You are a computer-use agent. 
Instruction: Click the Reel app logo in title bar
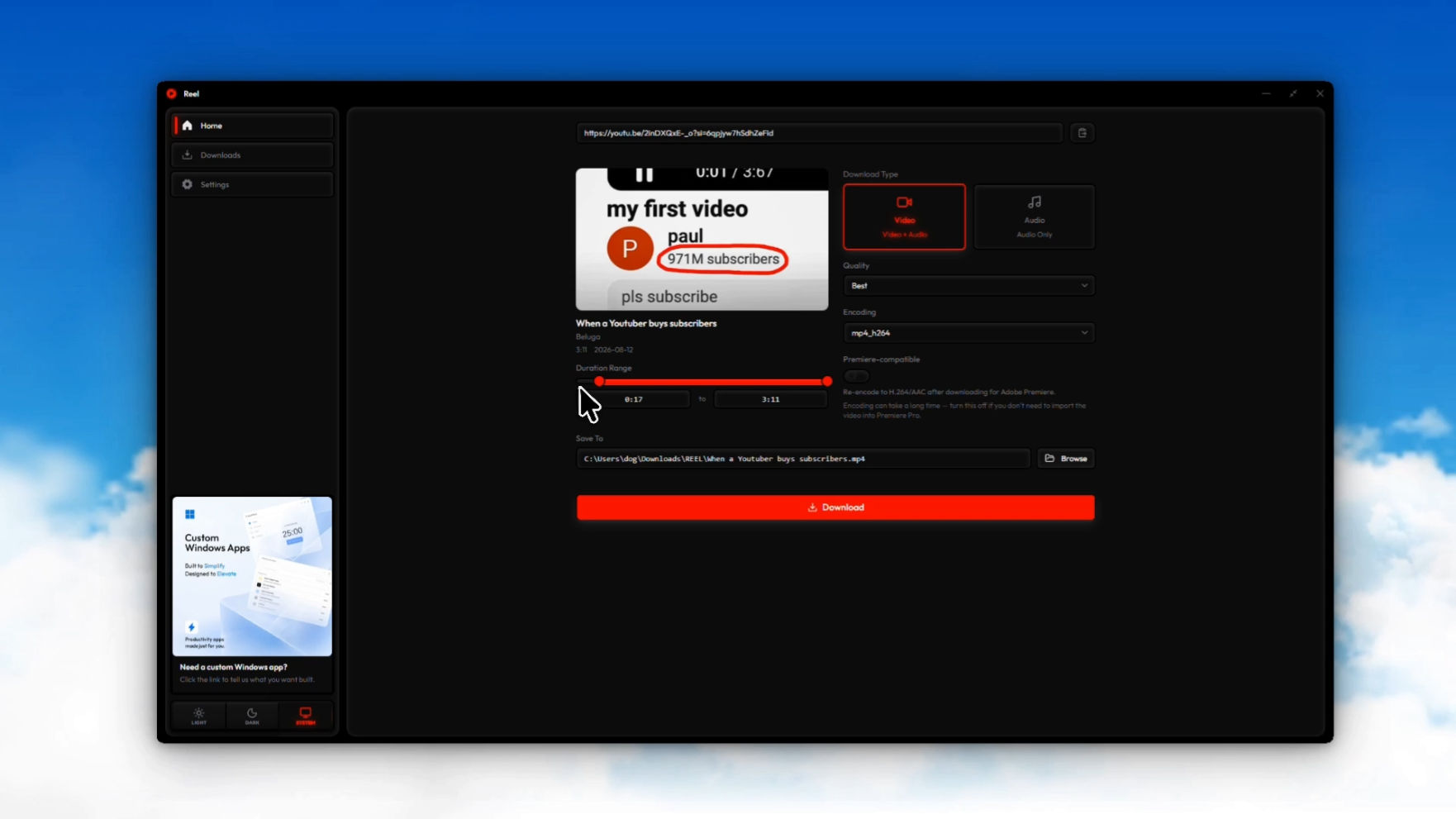click(172, 93)
